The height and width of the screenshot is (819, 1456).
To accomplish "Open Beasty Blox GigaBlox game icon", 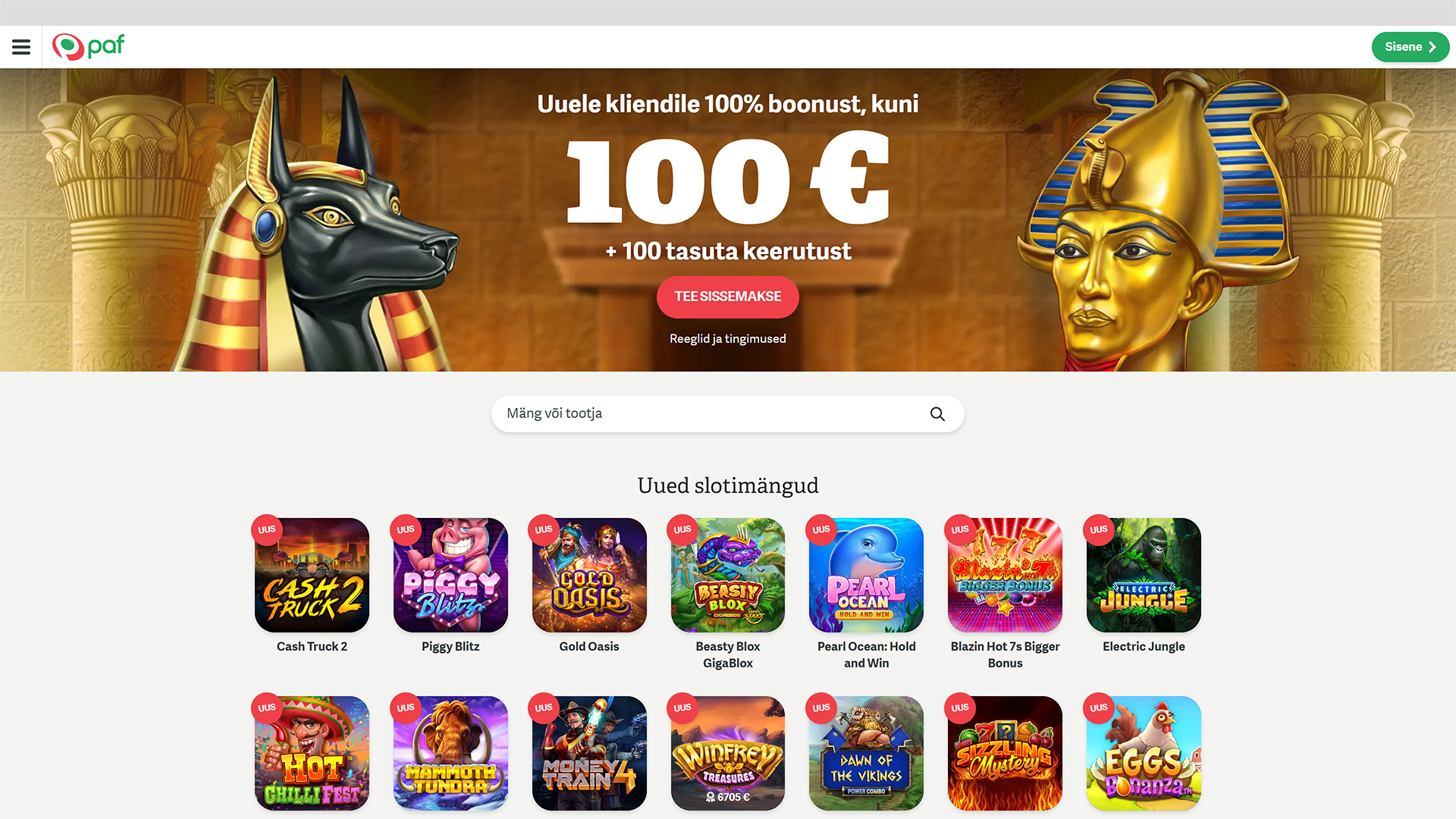I will 728,575.
